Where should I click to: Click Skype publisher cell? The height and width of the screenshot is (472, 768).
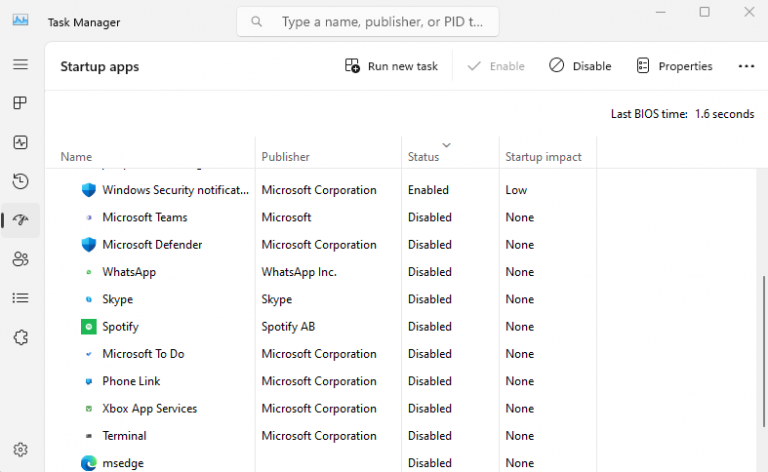[276, 299]
